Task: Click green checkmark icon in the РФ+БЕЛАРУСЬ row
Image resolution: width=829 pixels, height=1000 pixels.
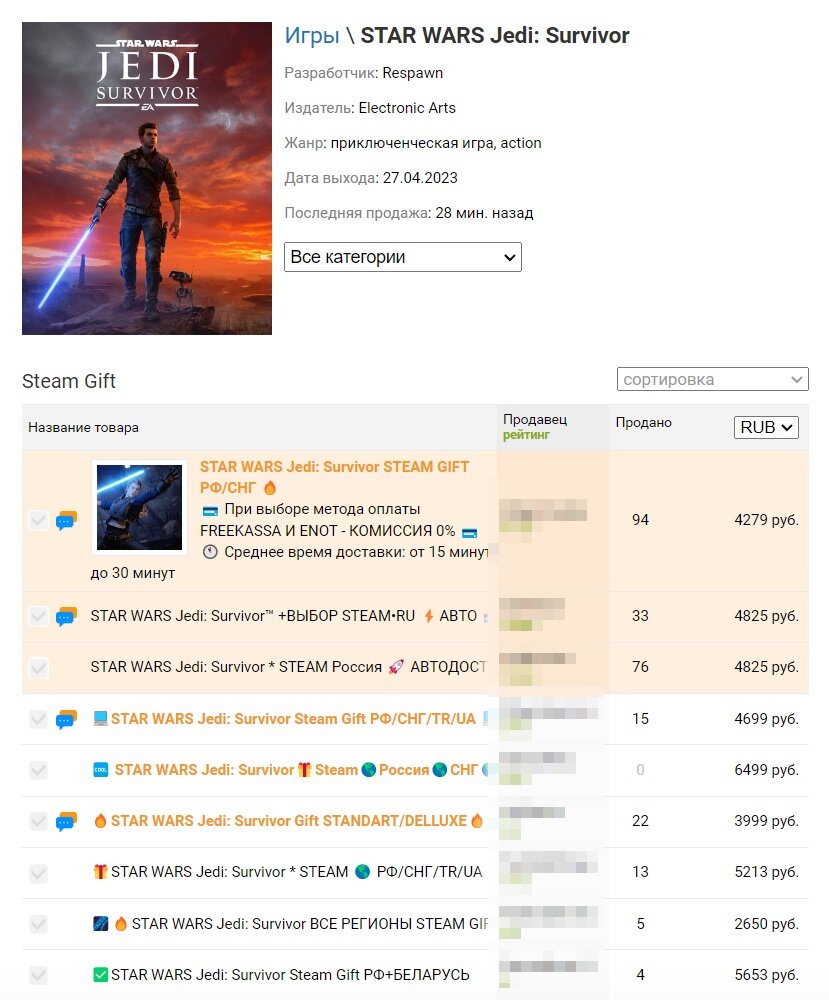Action: (100, 974)
